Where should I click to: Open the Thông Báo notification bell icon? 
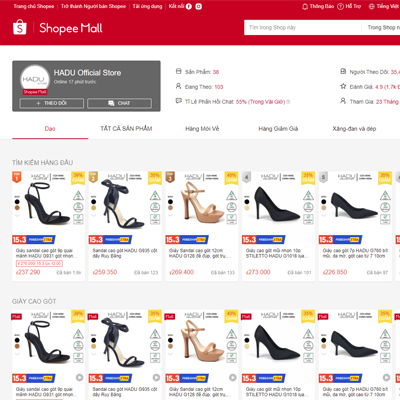point(305,6)
